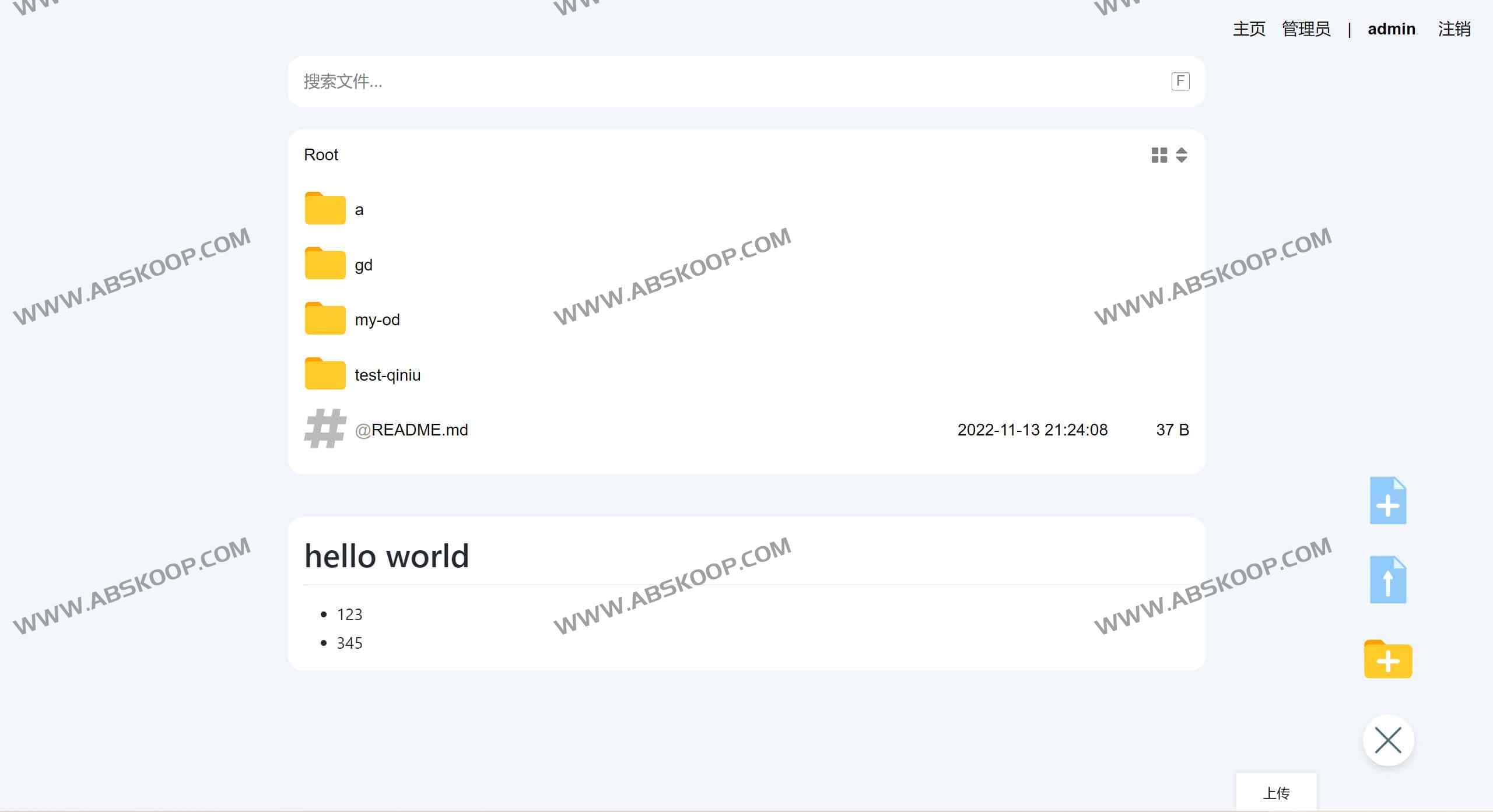Screen dimensions: 1493x812
Task: Click the 上传 button at bottom
Action: click(x=1276, y=793)
